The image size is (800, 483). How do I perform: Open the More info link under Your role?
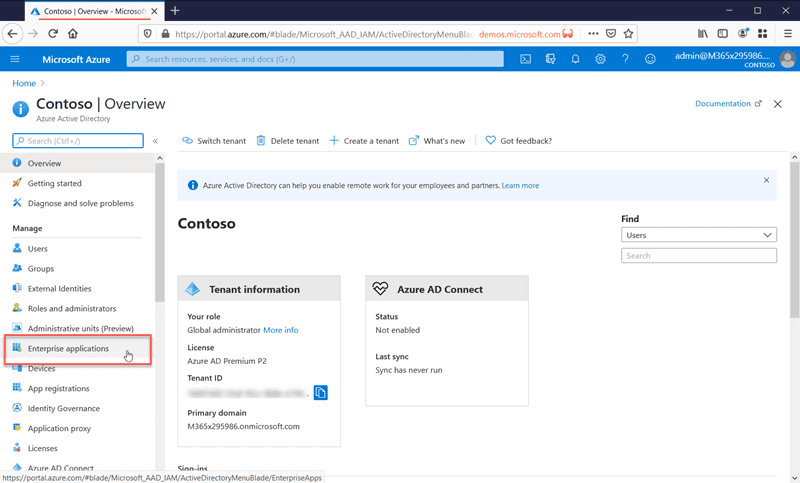[x=280, y=330]
